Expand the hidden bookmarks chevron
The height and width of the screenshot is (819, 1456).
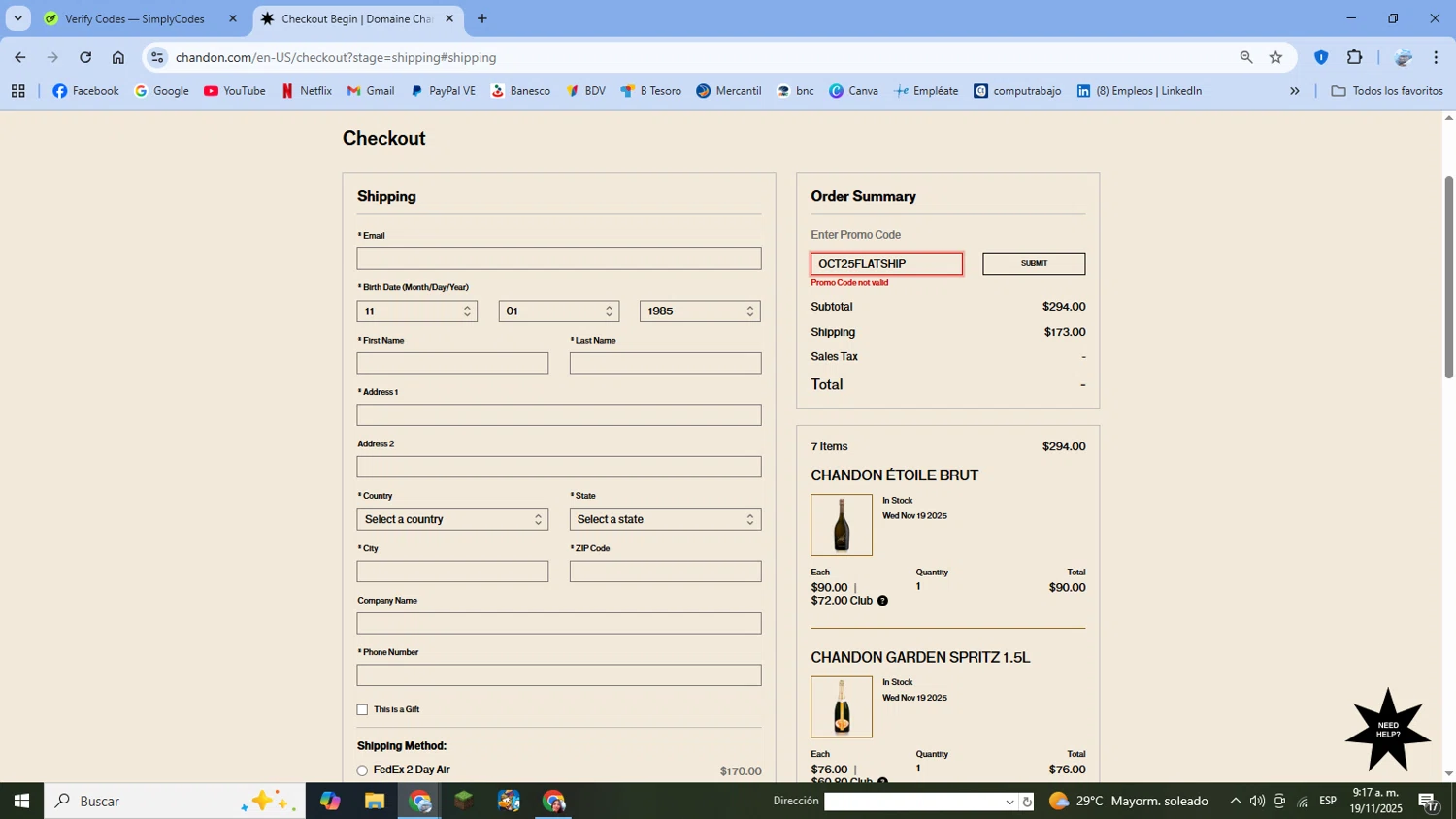(1294, 91)
